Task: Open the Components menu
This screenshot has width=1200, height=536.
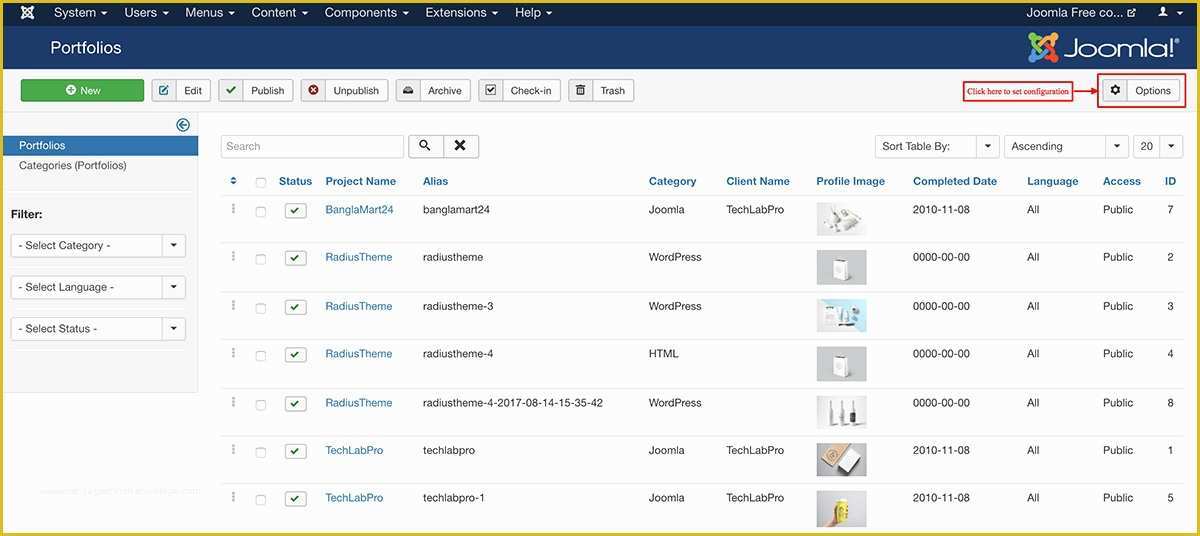Action: [367, 13]
